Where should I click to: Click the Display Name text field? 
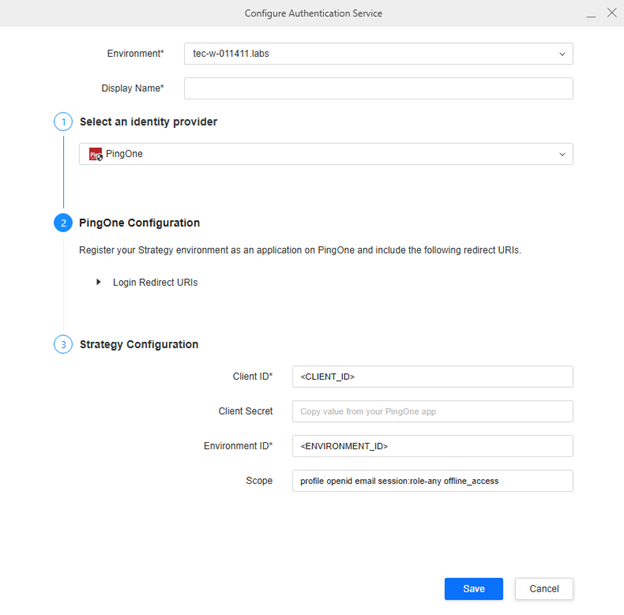pyautogui.click(x=378, y=89)
